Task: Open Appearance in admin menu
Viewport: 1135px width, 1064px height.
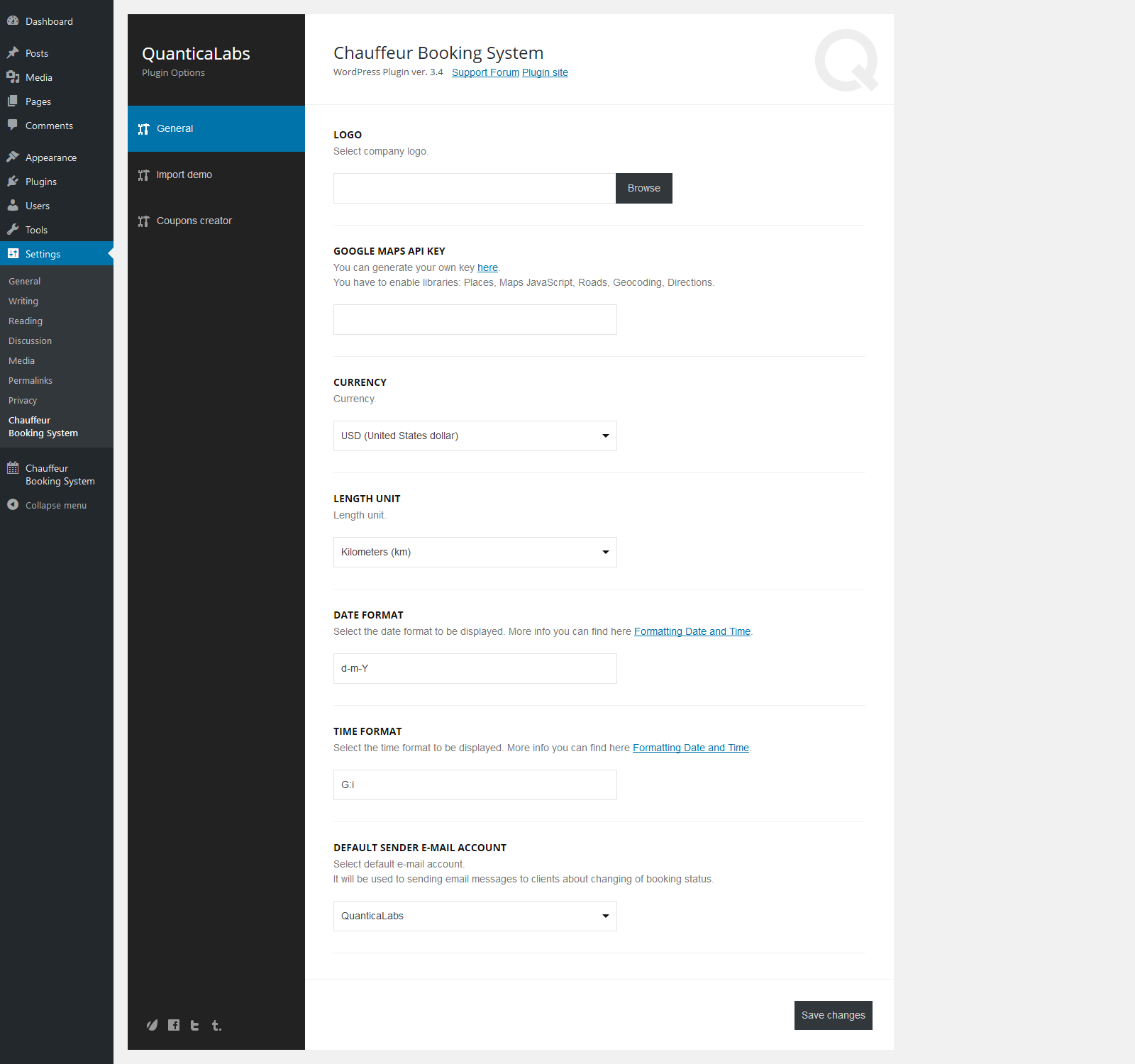Action: pos(57,157)
